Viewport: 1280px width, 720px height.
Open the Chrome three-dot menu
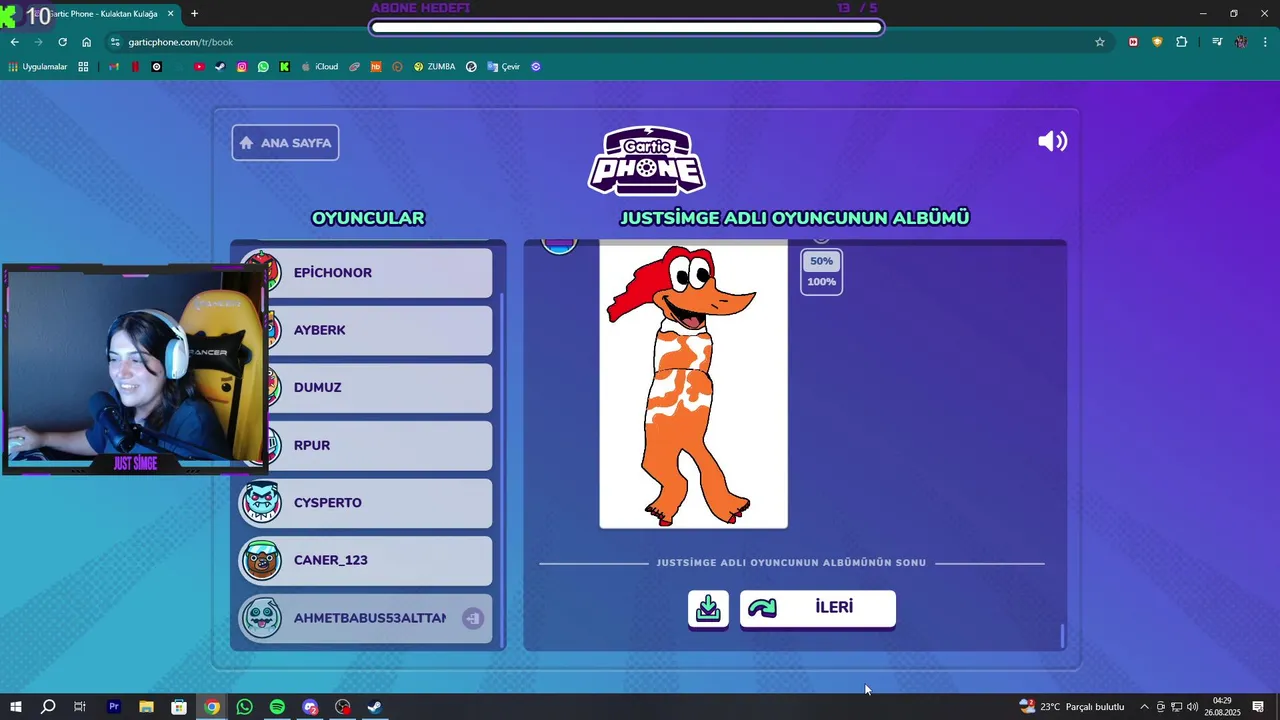pos(1266,42)
